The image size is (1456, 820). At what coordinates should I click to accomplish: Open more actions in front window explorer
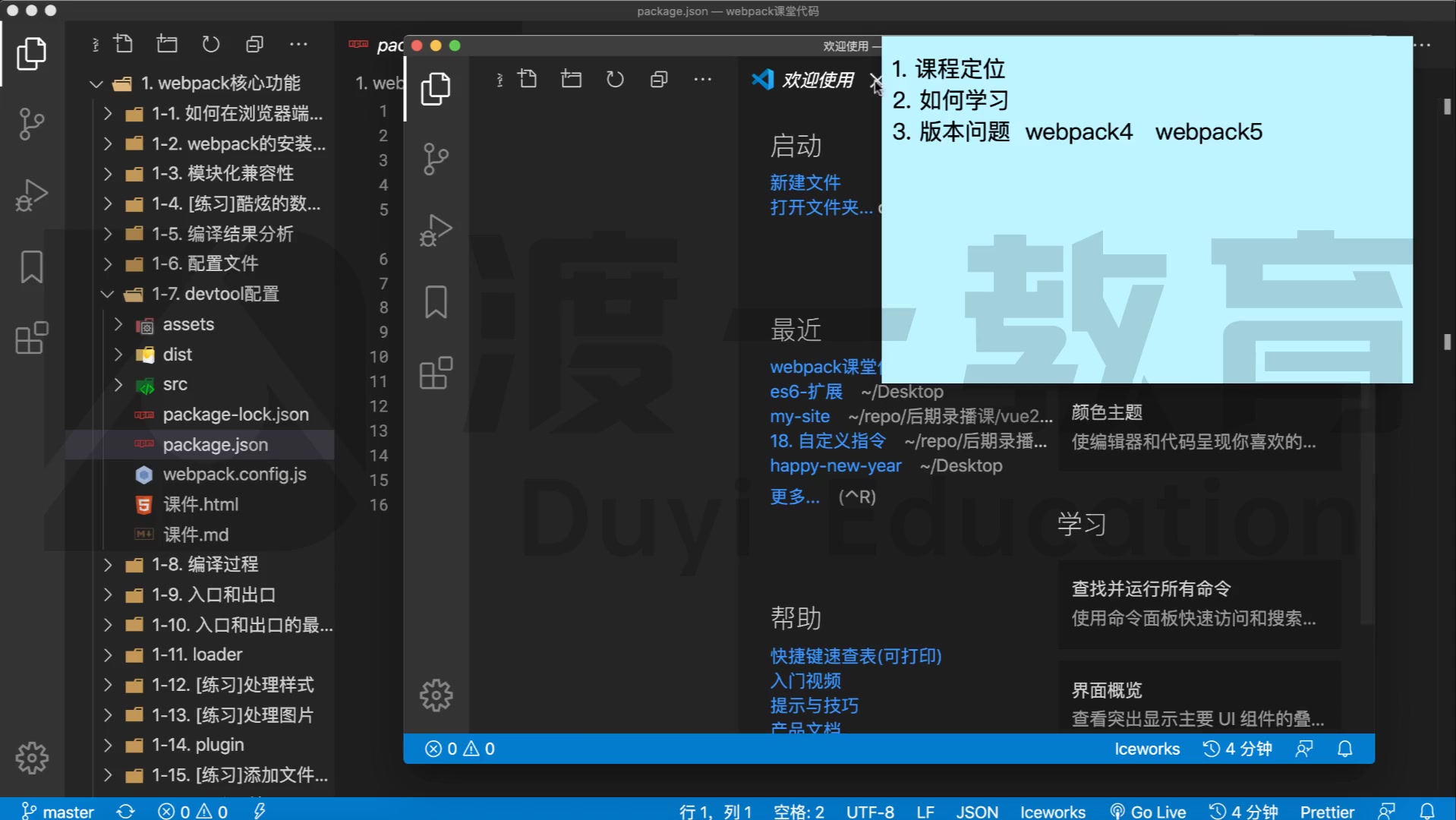(703, 79)
